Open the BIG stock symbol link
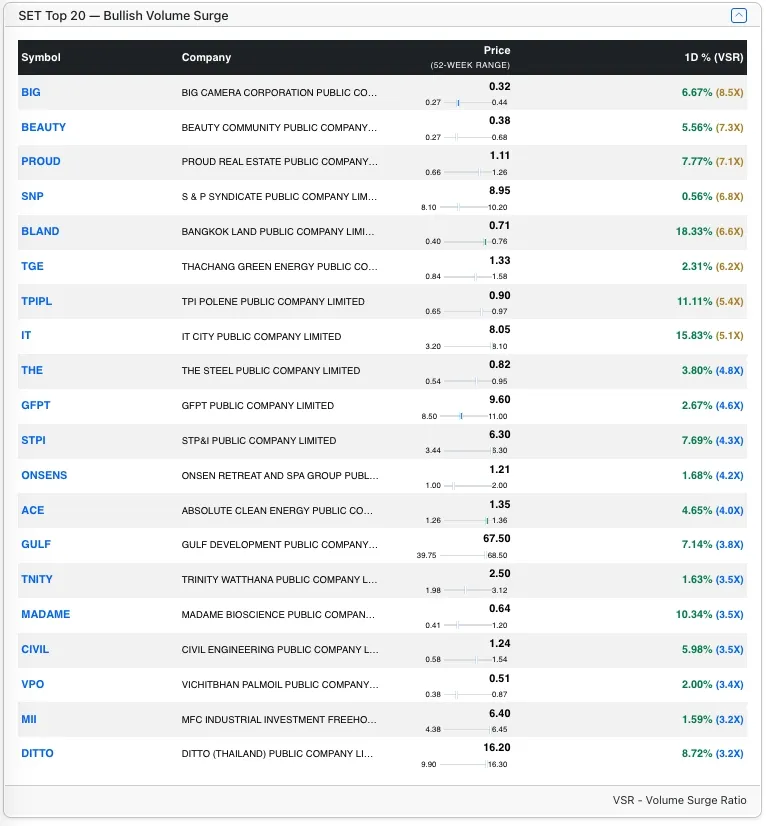 pos(31,92)
